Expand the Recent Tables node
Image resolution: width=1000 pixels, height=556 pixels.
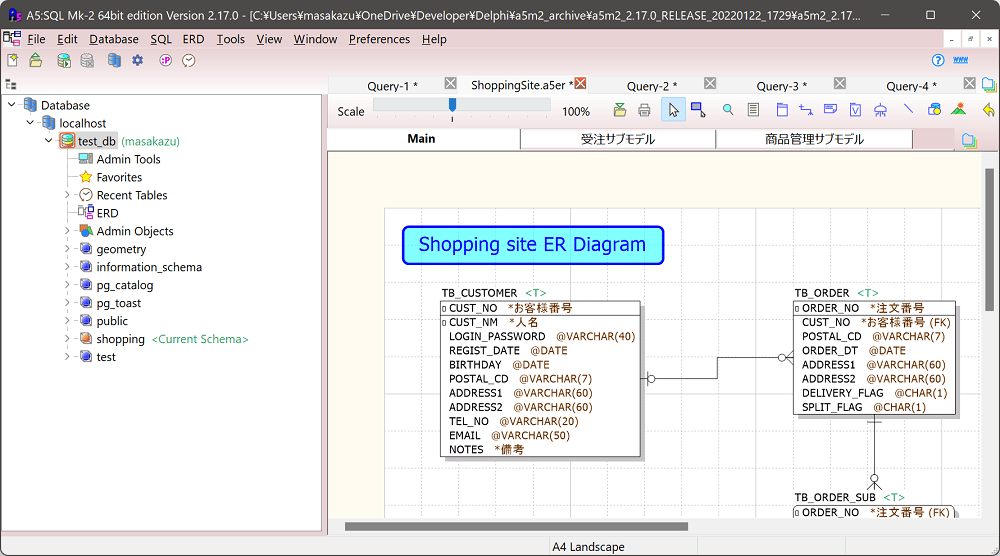tap(67, 195)
